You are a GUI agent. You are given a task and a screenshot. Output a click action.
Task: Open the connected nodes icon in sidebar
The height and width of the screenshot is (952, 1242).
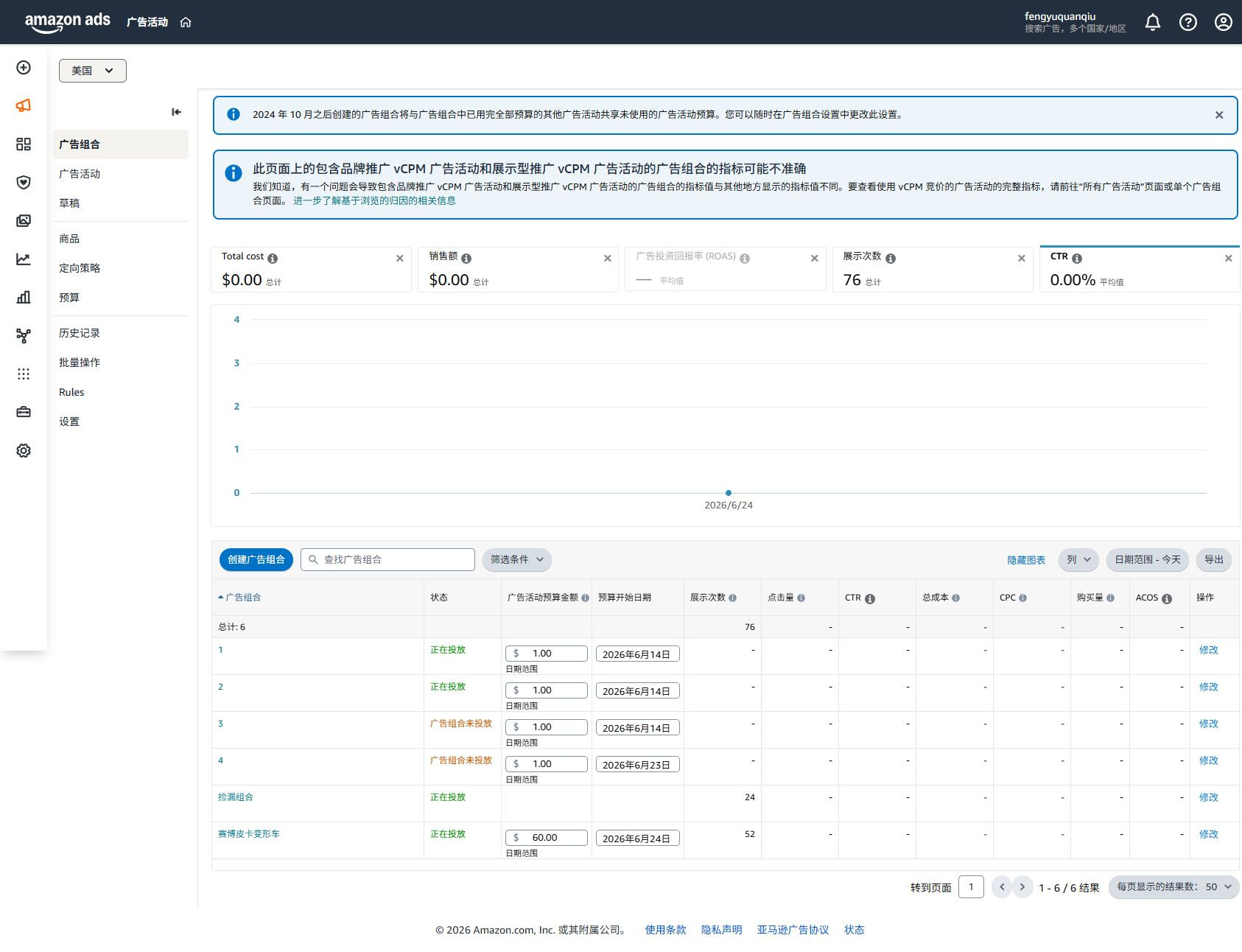24,336
